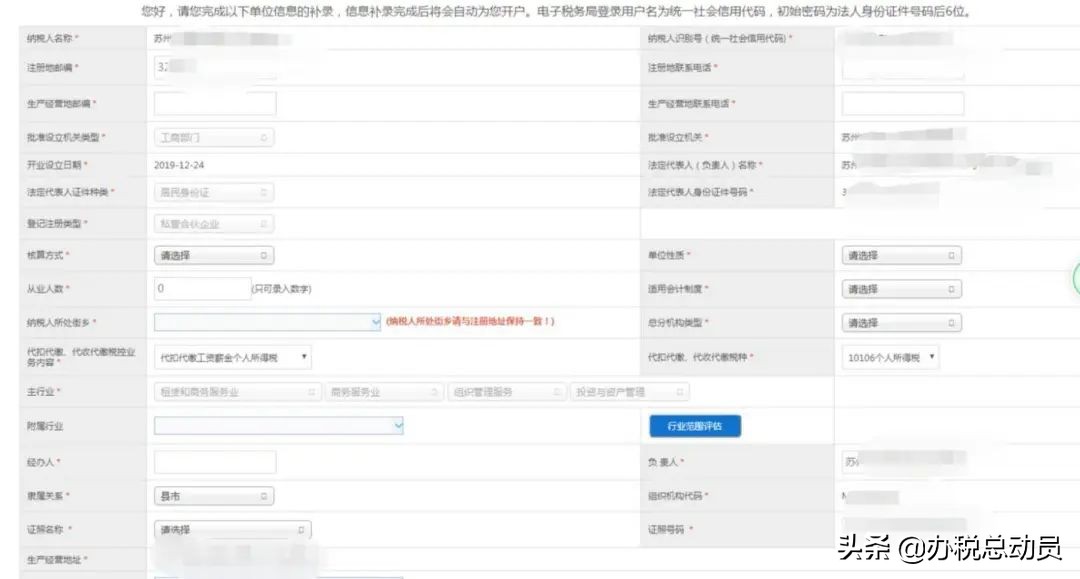The height and width of the screenshot is (579, 1080).
Task: Open the 总分机构类型 请选择 dropdown
Action: (x=901, y=322)
